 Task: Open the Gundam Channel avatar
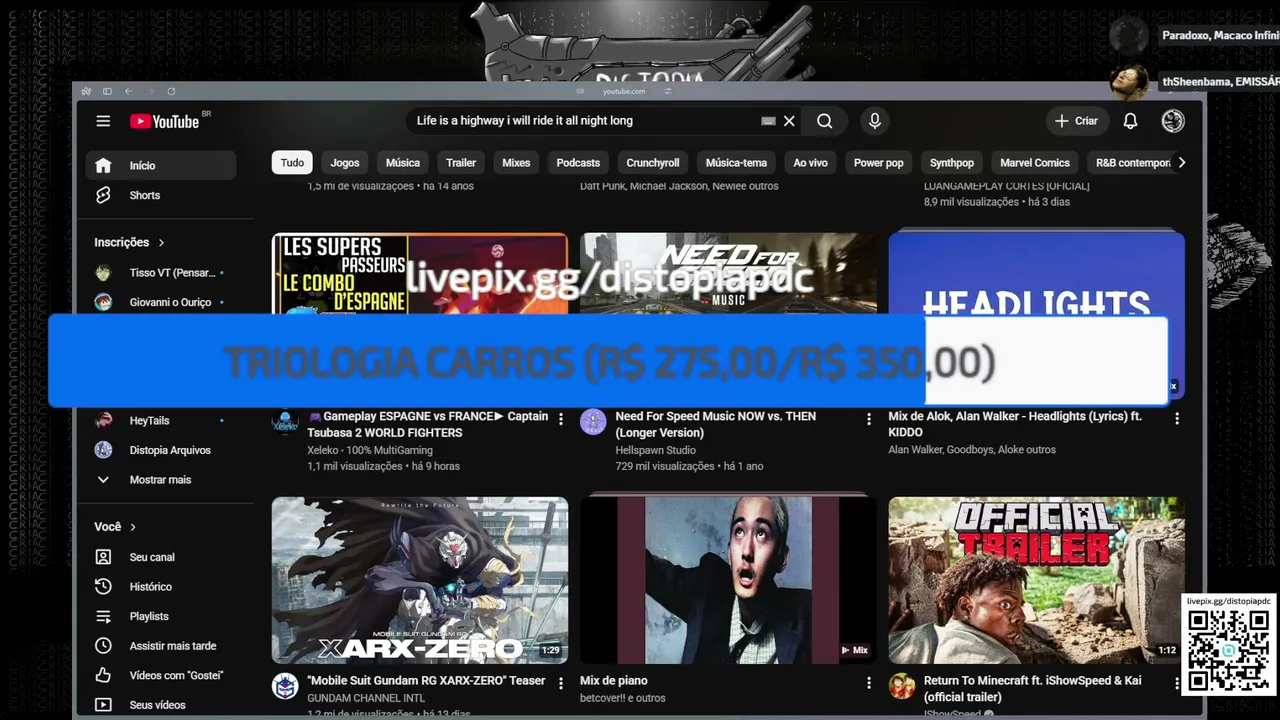[285, 686]
